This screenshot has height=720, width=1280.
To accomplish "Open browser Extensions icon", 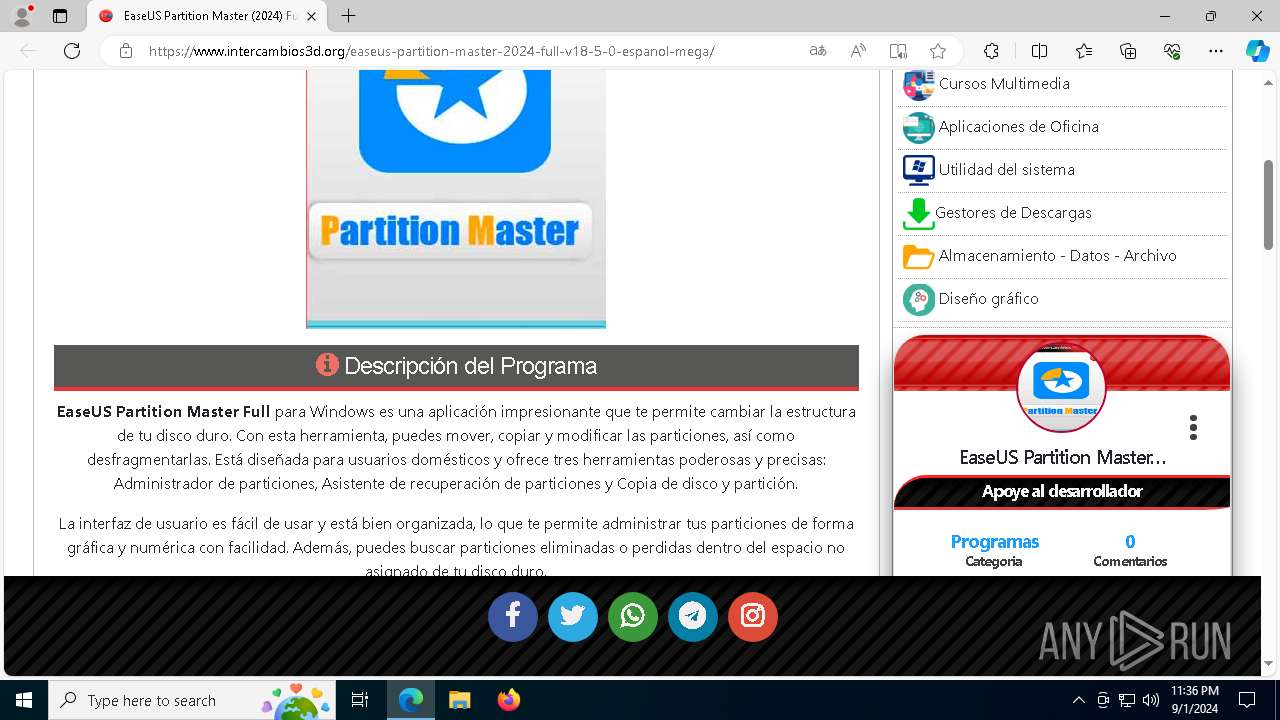I will (x=991, y=51).
